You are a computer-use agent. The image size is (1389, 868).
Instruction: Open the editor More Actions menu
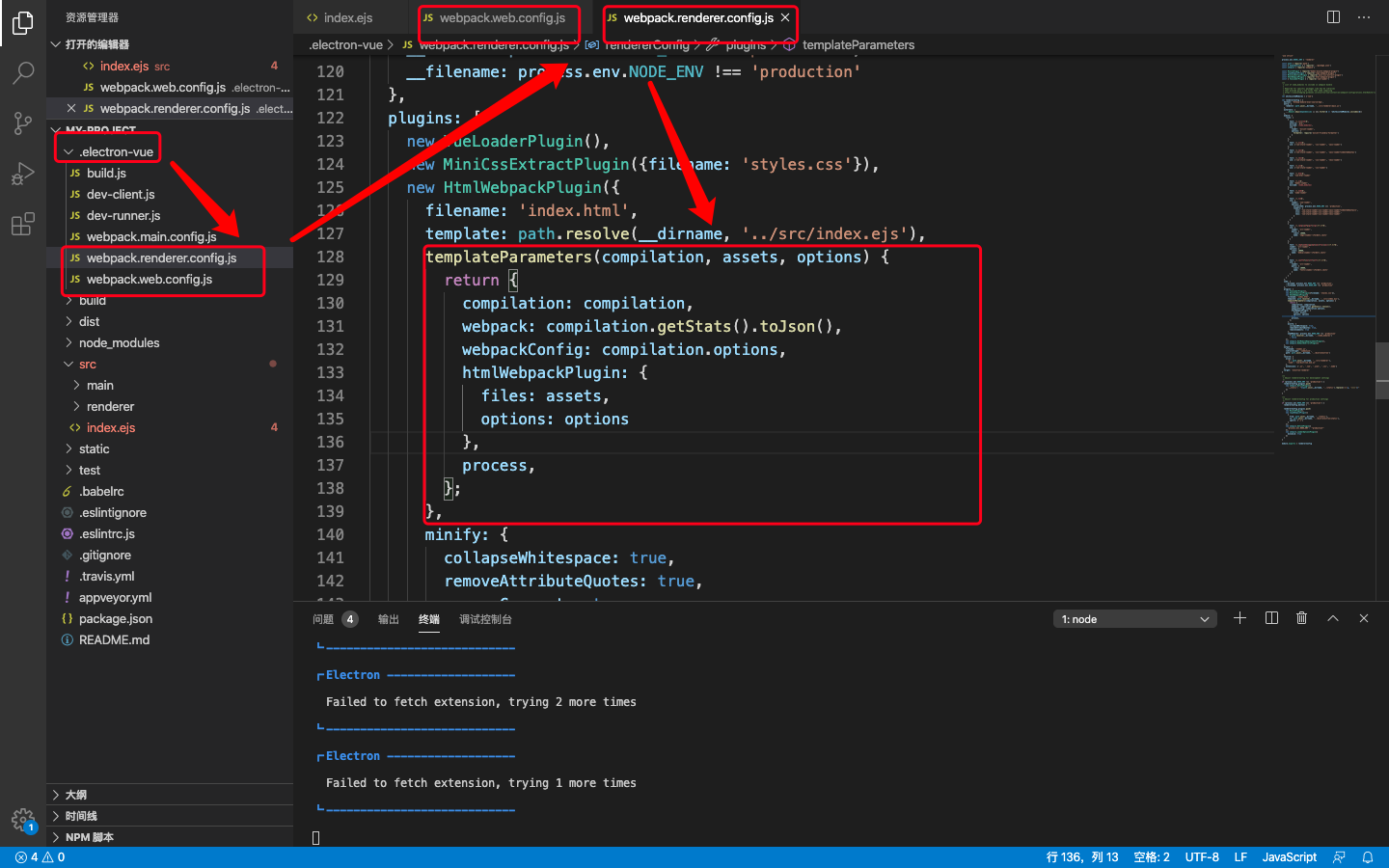pyautogui.click(x=1364, y=17)
